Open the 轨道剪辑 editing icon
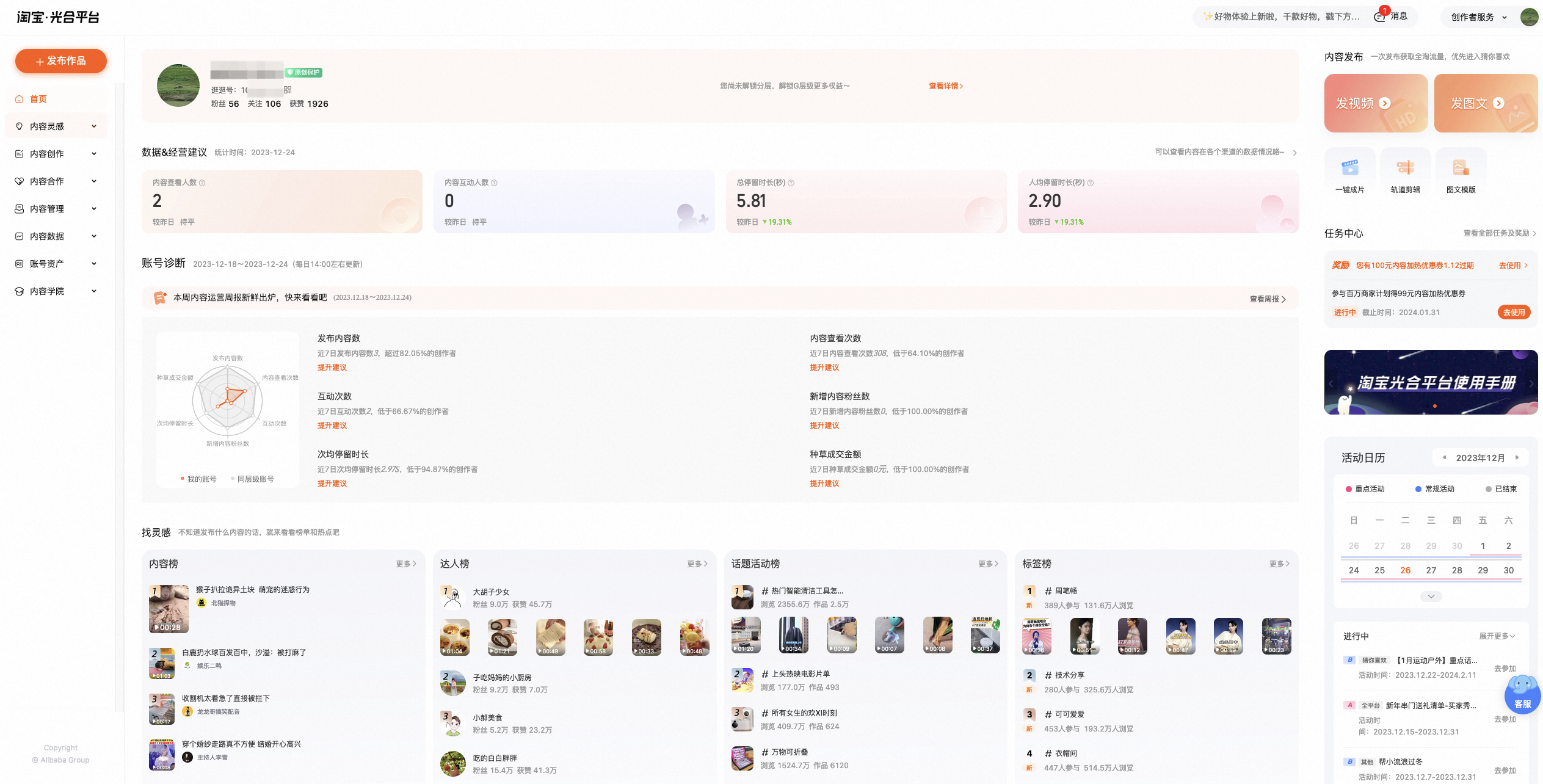Viewport: 1543px width, 784px height. click(1405, 167)
